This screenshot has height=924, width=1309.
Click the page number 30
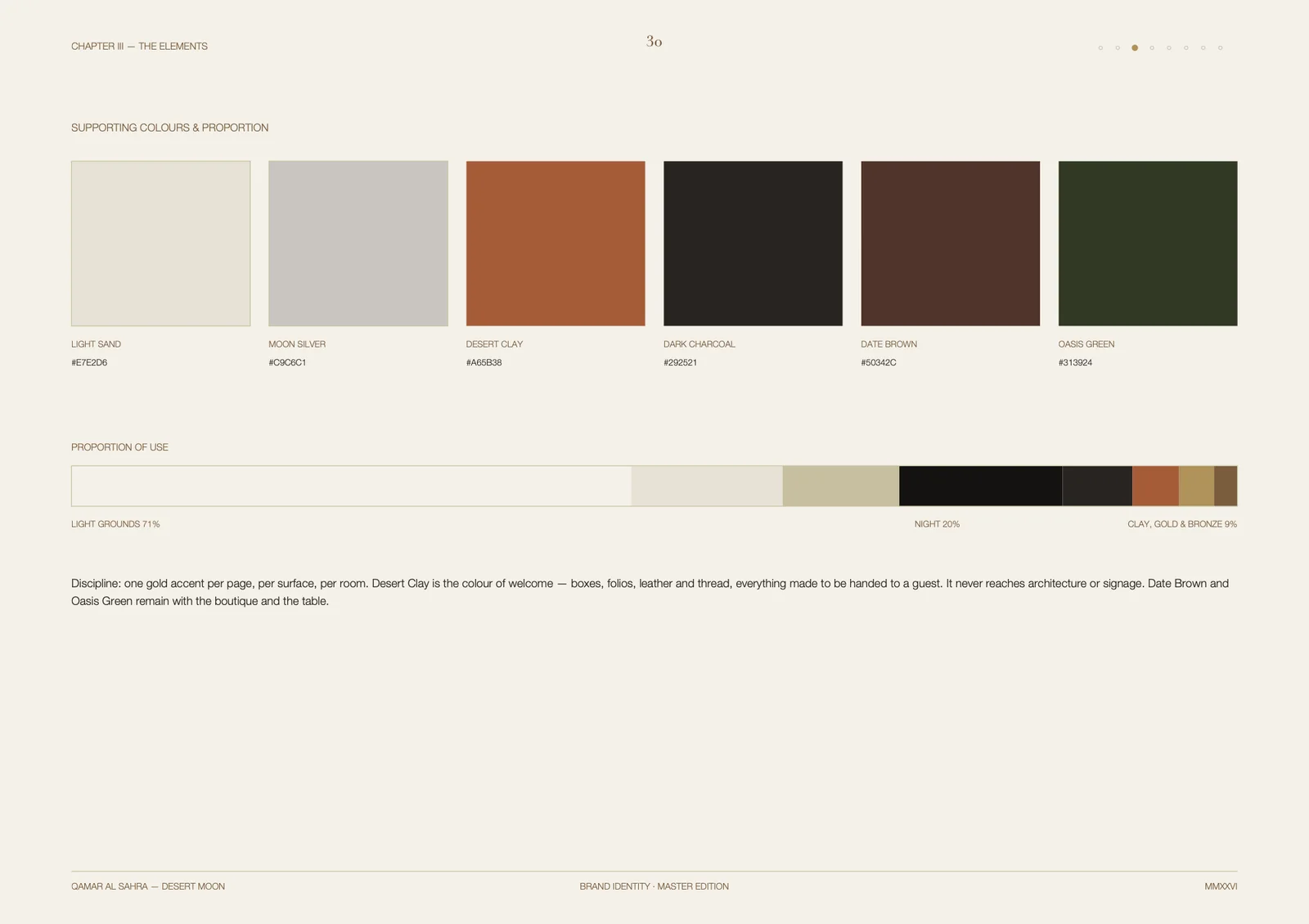tap(654, 41)
